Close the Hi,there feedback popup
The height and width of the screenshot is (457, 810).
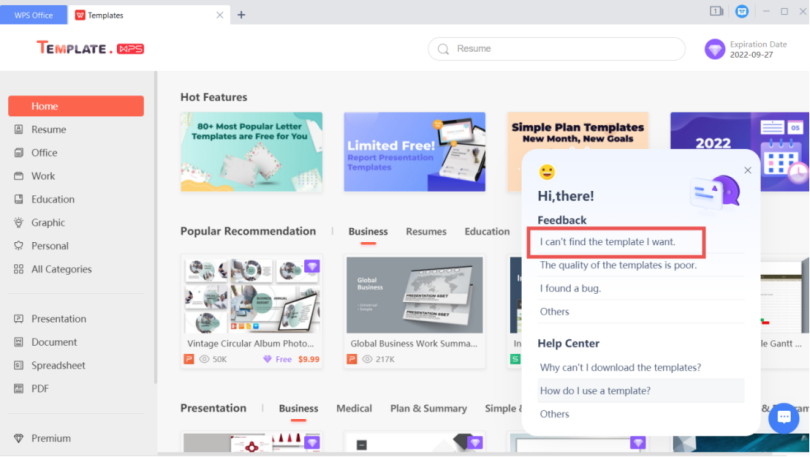(747, 170)
